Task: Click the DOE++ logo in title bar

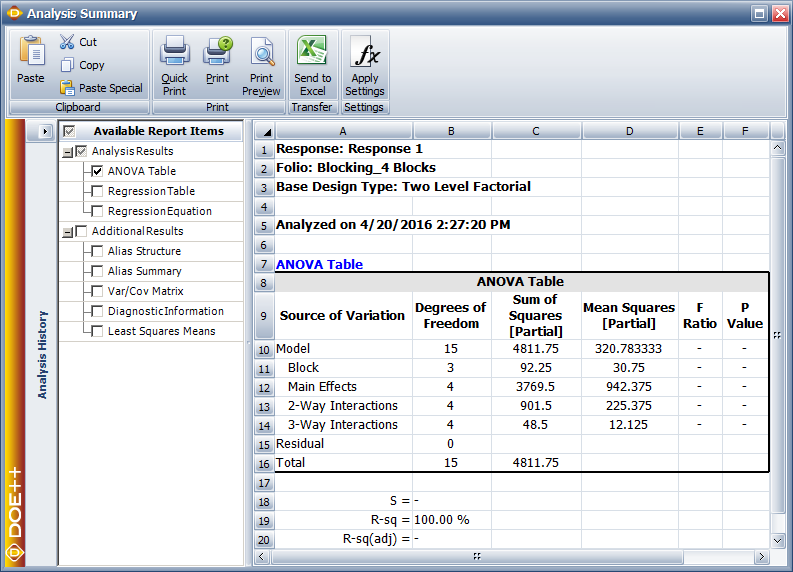Action: coord(14,13)
